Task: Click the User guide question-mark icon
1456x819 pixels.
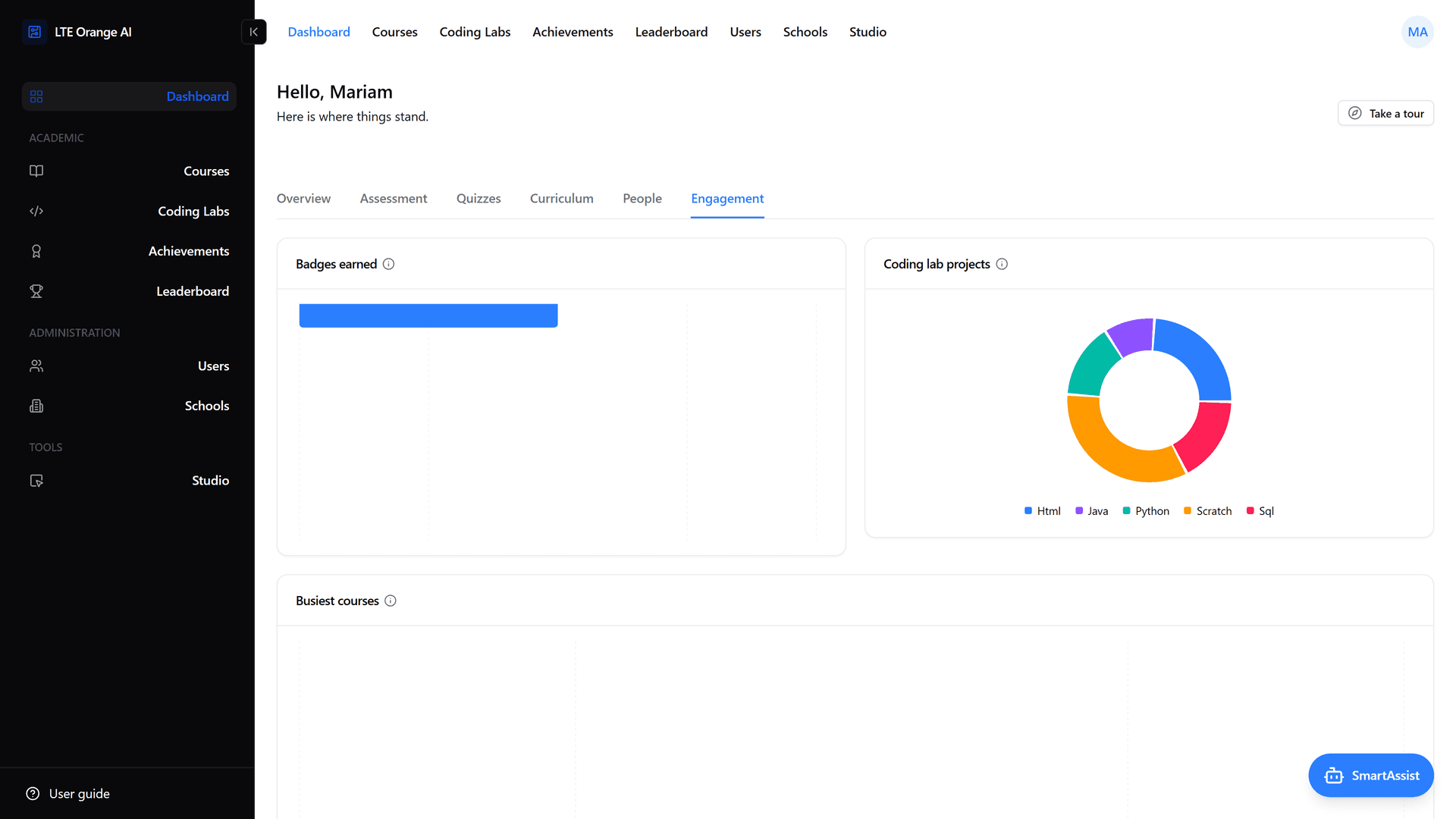Action: point(33,793)
